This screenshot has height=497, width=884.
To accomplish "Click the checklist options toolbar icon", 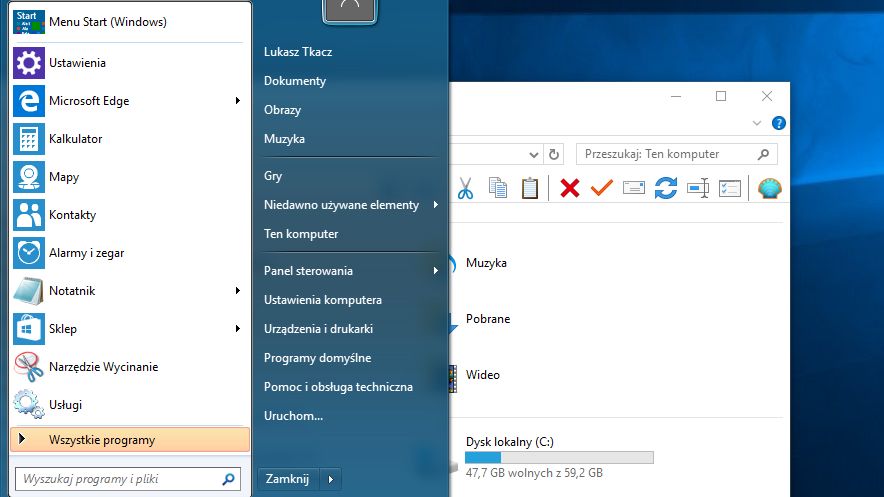I will coord(730,188).
